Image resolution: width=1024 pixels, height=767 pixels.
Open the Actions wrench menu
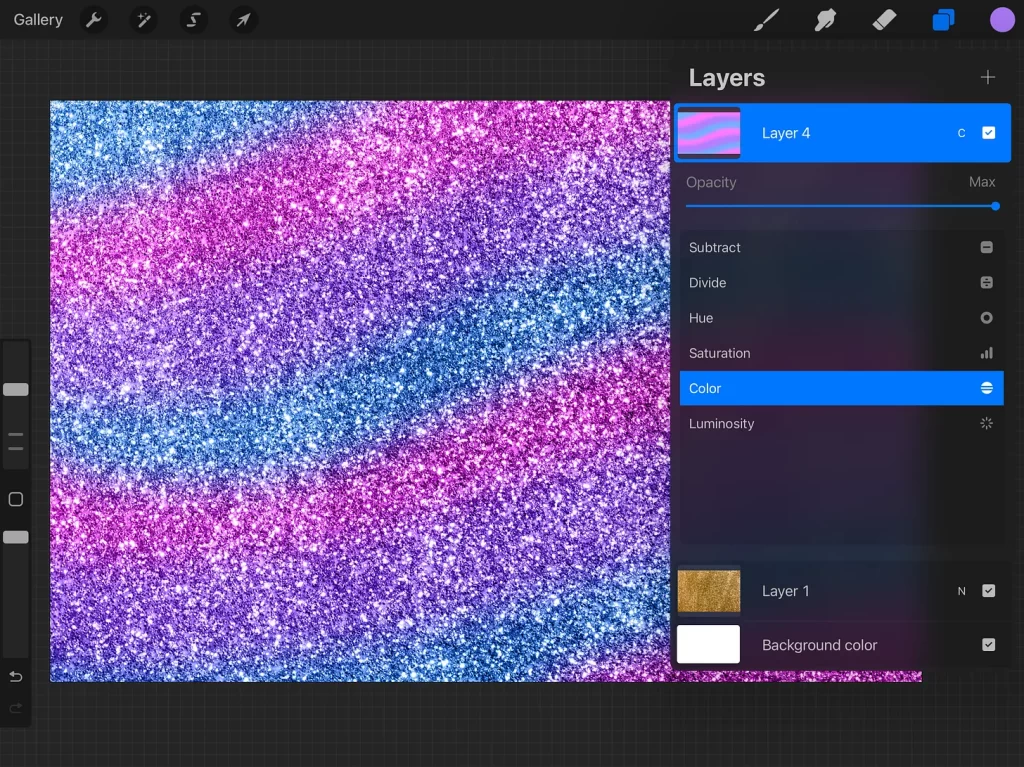[x=93, y=20]
